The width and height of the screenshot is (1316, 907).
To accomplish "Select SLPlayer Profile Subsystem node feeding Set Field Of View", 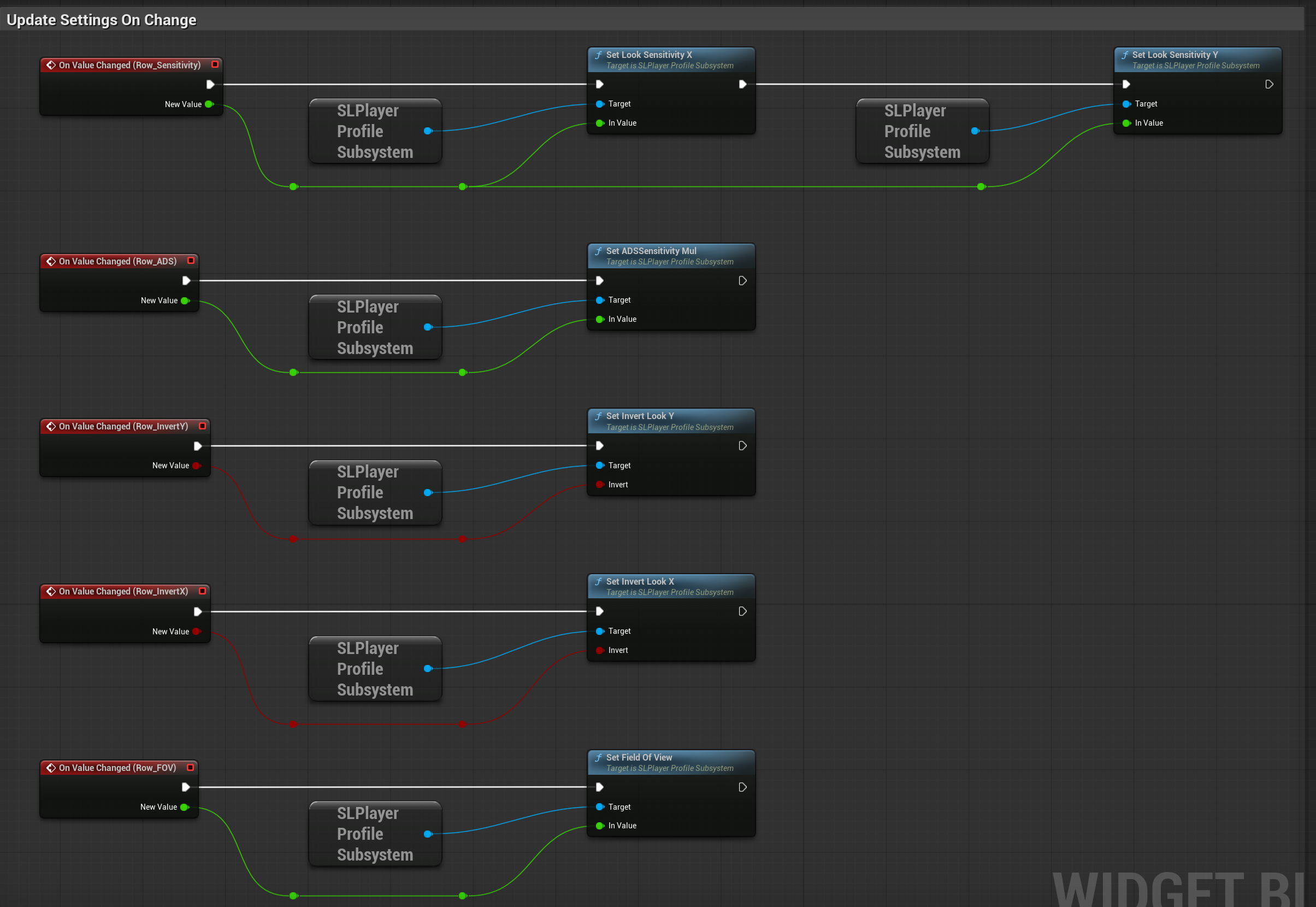I will [375, 834].
